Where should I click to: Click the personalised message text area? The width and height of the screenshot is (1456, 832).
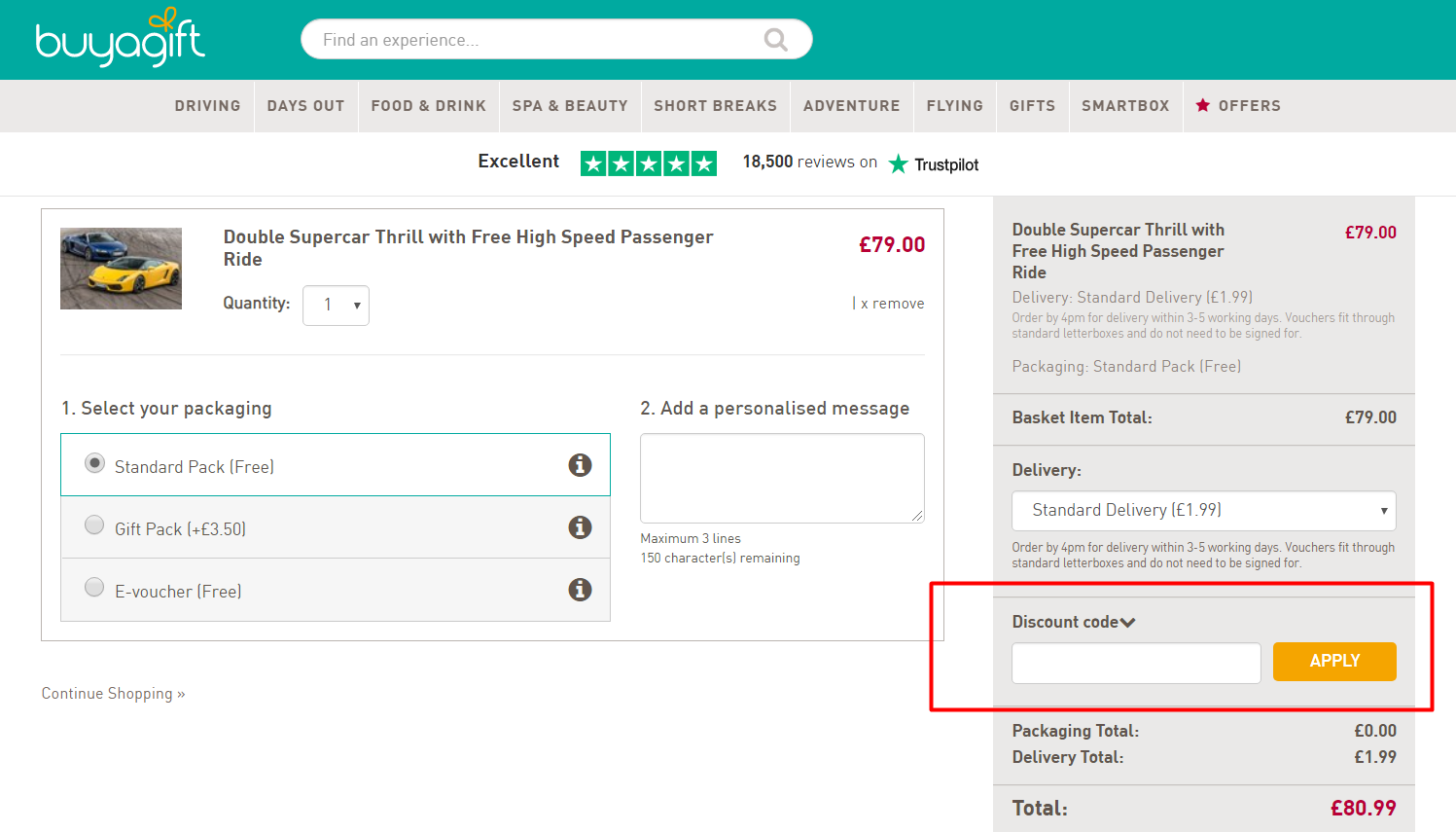pyautogui.click(x=781, y=478)
